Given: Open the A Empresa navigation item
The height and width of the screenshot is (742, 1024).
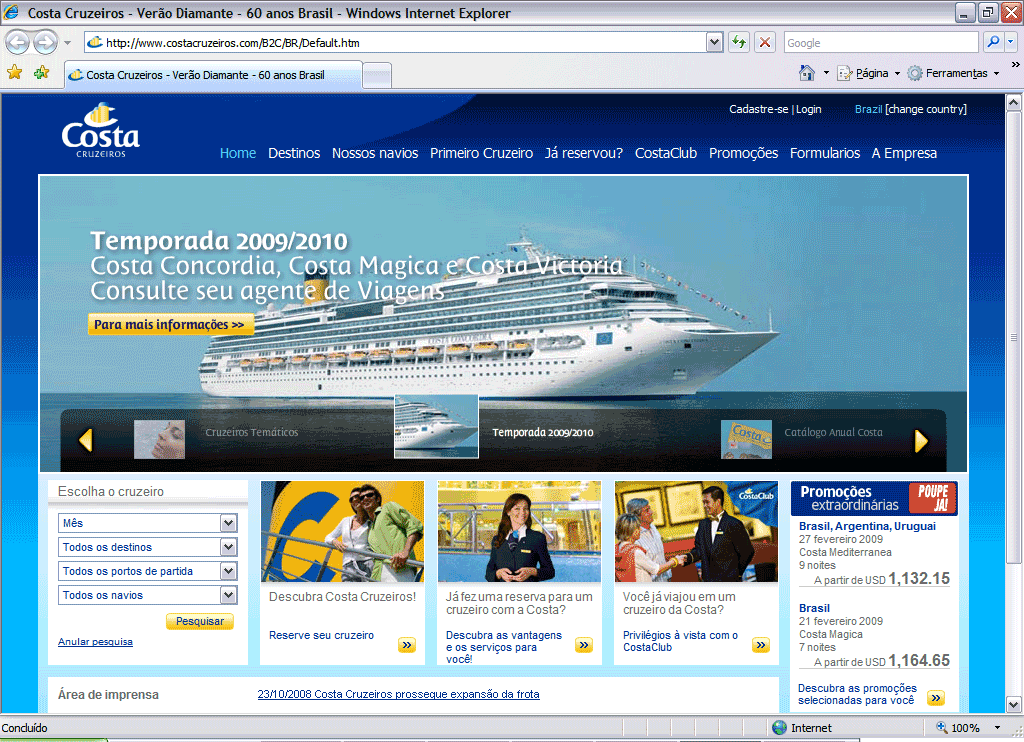Looking at the screenshot, I should click(904, 153).
